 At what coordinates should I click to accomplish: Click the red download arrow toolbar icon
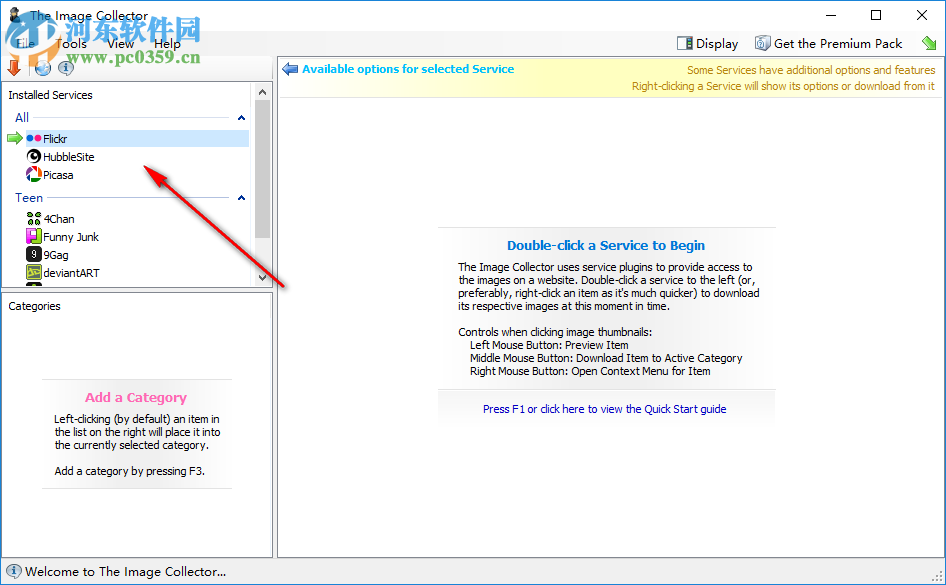14,68
